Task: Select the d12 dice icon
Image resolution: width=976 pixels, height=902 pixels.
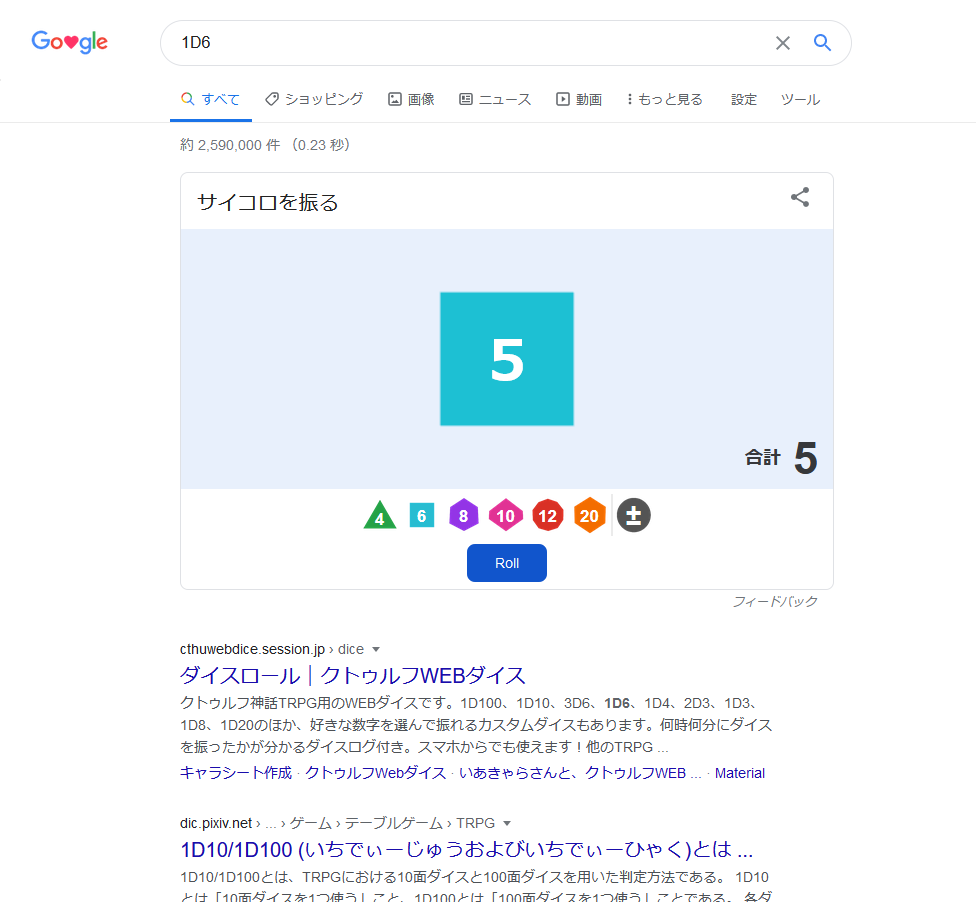Action: tap(548, 515)
